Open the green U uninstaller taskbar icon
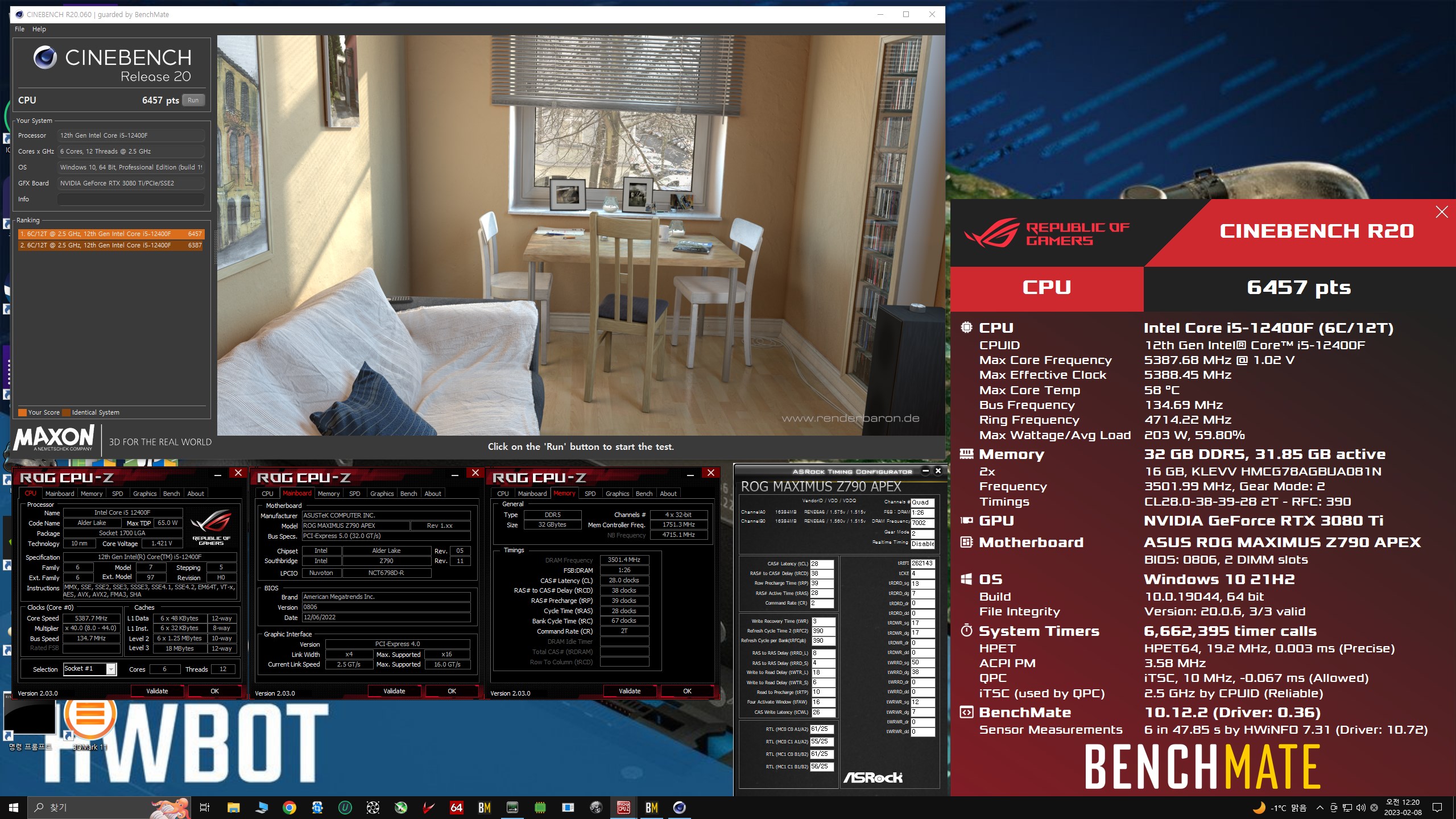Screen dimensions: 1456x819 pyautogui.click(x=345, y=807)
